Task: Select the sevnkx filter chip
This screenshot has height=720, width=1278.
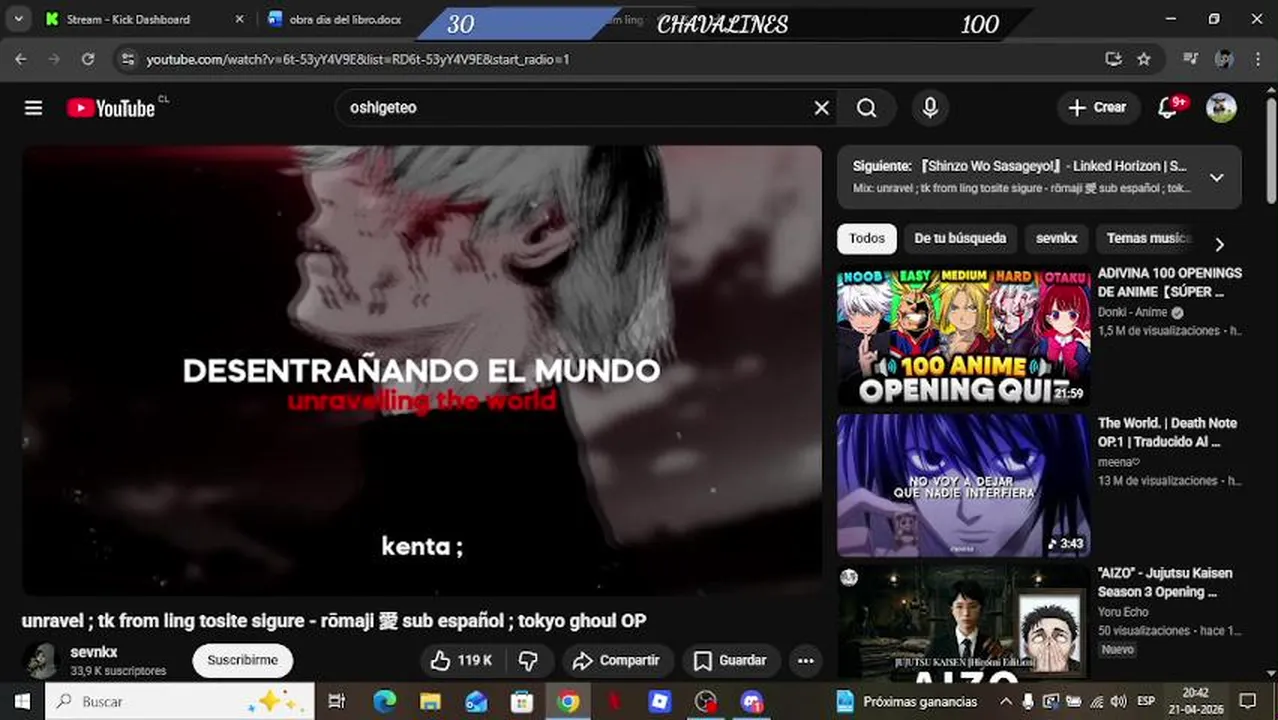Action: [x=1057, y=238]
